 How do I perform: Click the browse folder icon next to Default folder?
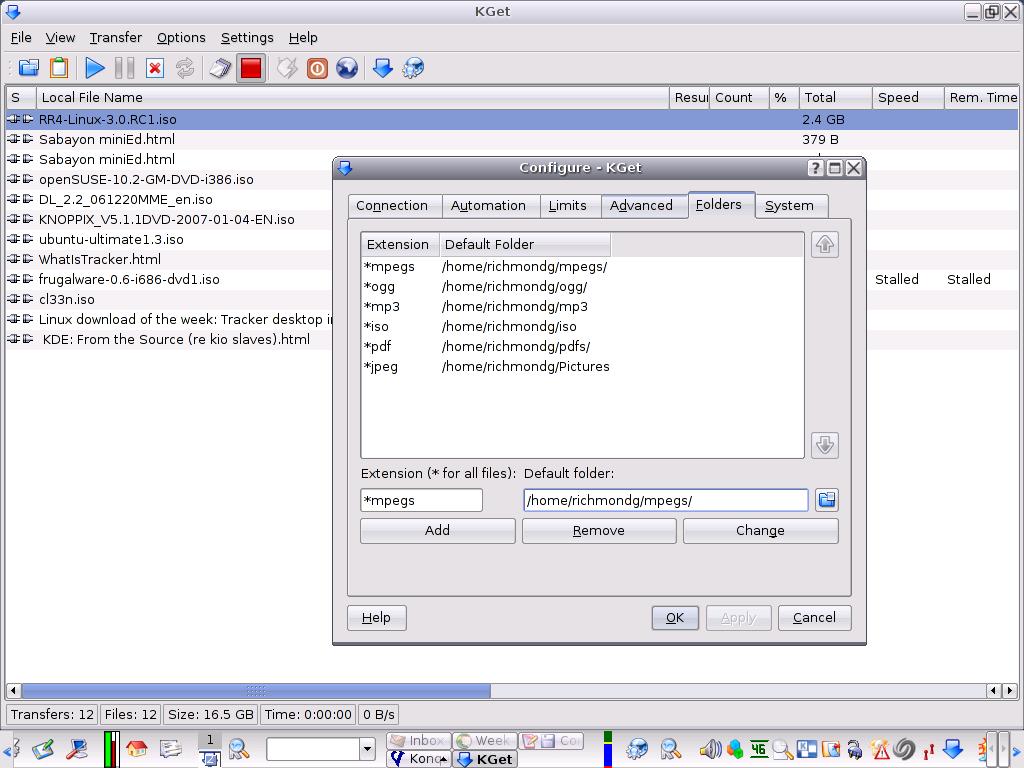pos(827,500)
